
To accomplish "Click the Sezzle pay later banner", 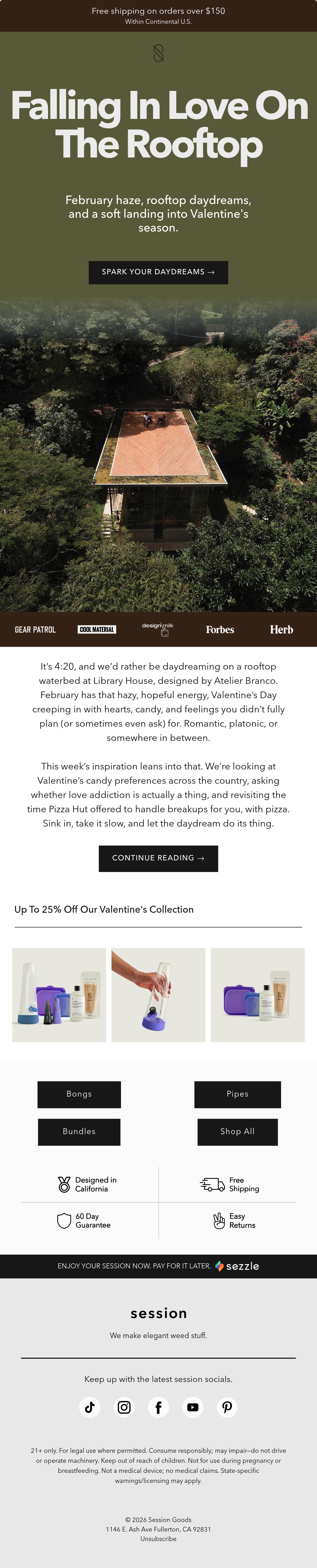I will (x=158, y=1266).
